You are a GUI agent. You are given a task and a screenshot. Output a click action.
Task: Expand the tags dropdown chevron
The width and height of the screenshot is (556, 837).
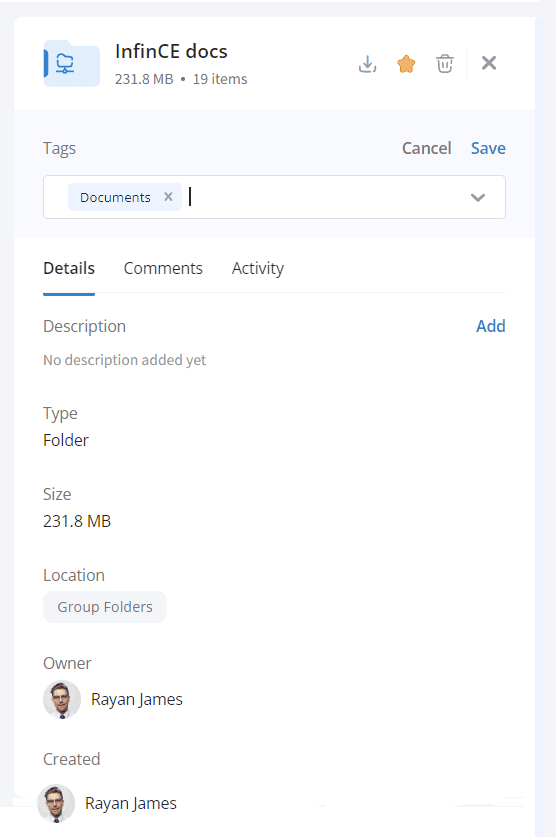478,198
